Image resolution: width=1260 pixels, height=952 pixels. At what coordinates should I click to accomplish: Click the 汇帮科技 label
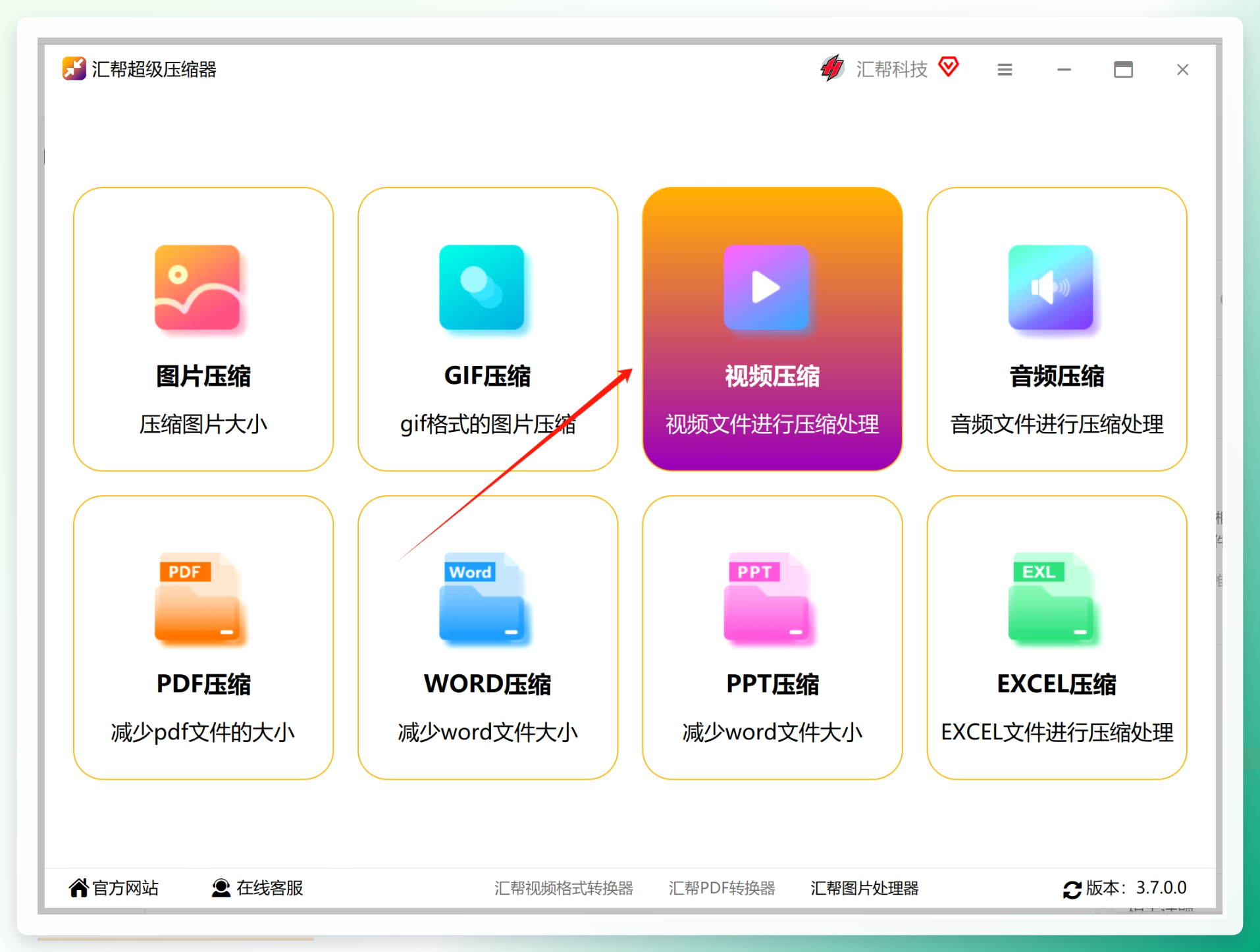[x=892, y=68]
